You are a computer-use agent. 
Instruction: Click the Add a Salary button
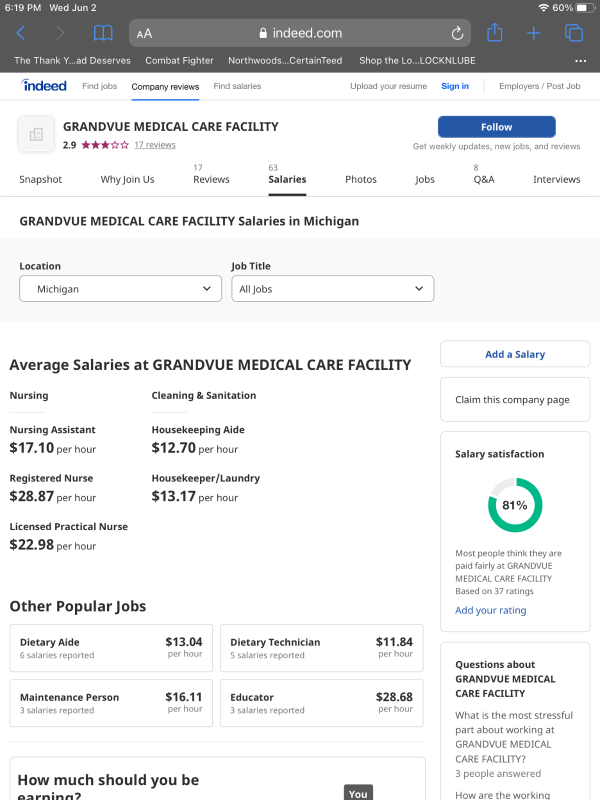515,354
